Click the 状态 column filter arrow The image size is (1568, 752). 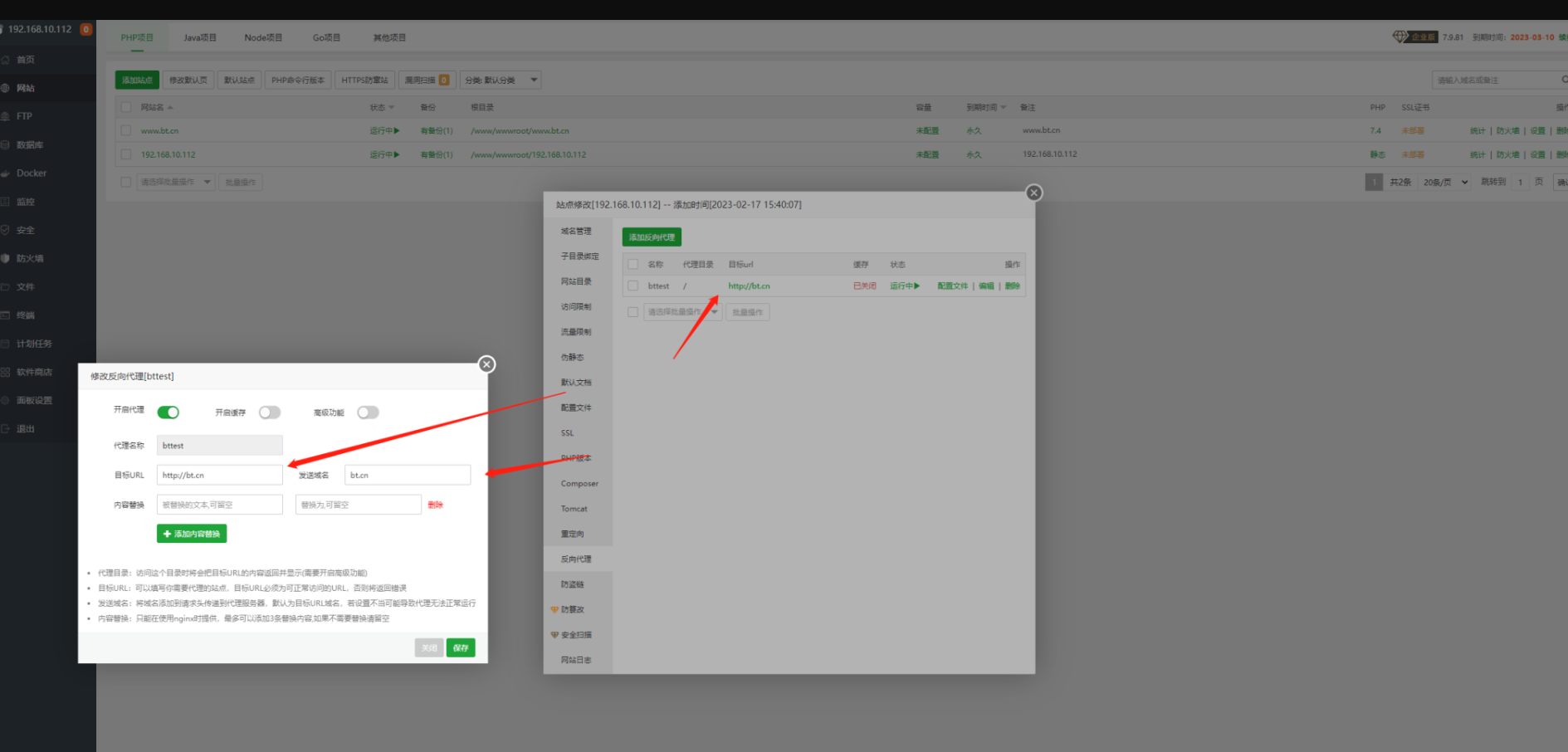point(392,108)
